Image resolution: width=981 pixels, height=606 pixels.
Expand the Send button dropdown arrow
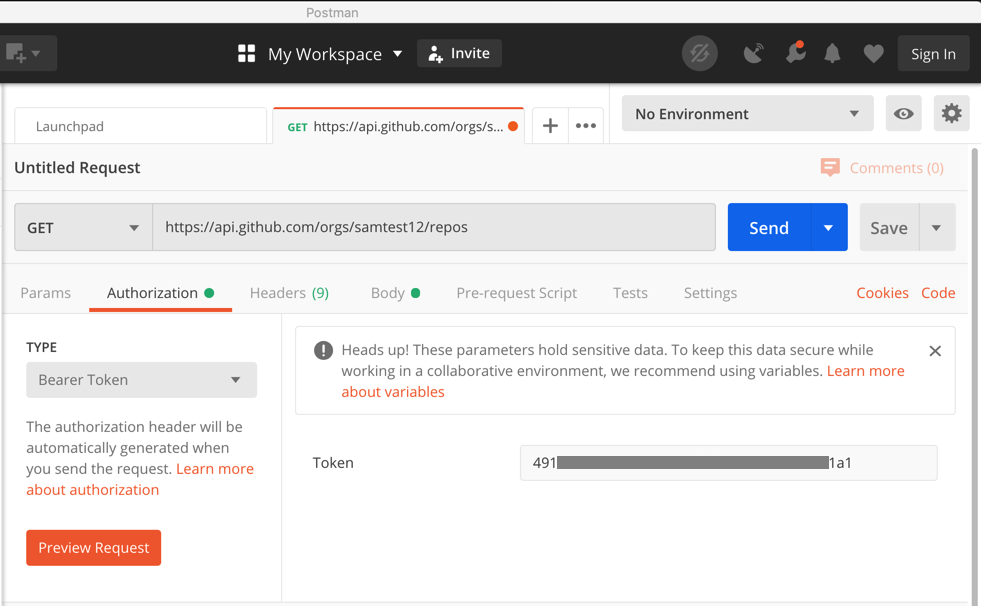click(828, 228)
